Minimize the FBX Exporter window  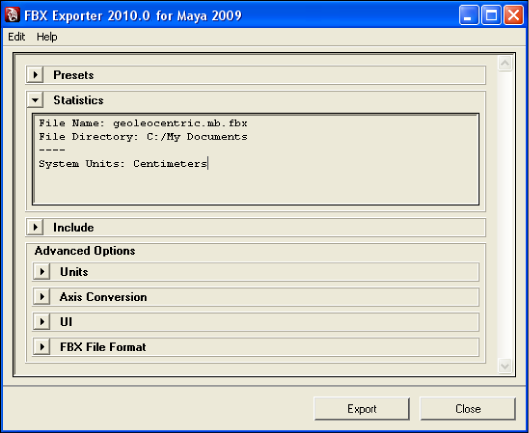pos(469,15)
